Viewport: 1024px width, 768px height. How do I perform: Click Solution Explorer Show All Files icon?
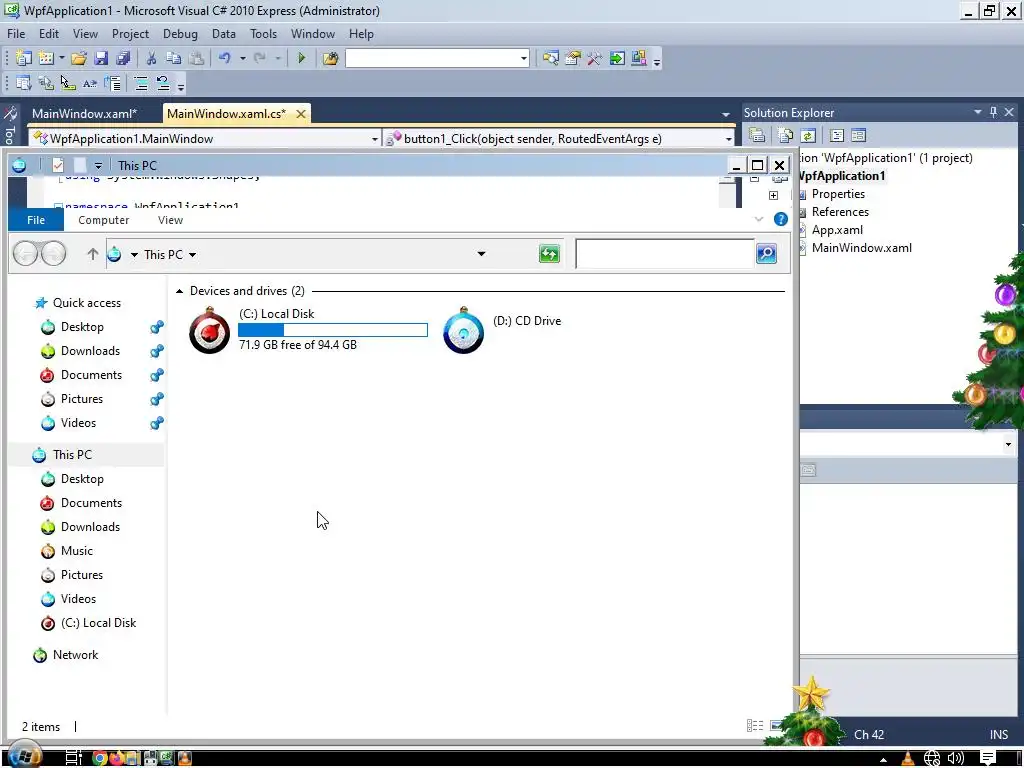coord(786,136)
